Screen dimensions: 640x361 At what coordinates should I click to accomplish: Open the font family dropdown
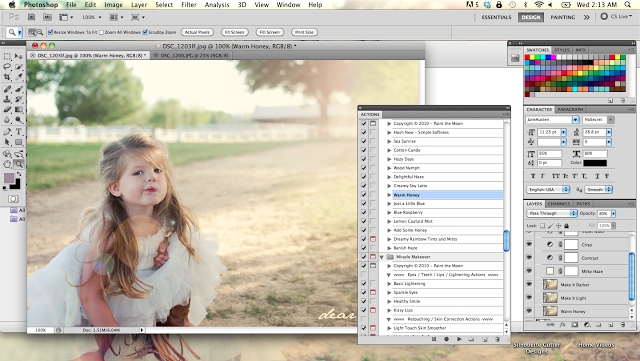pos(576,120)
